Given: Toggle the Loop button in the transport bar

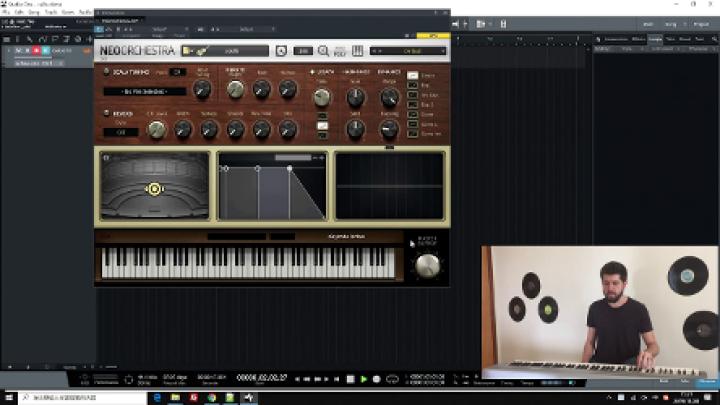Looking at the screenshot, I should (x=392, y=379).
